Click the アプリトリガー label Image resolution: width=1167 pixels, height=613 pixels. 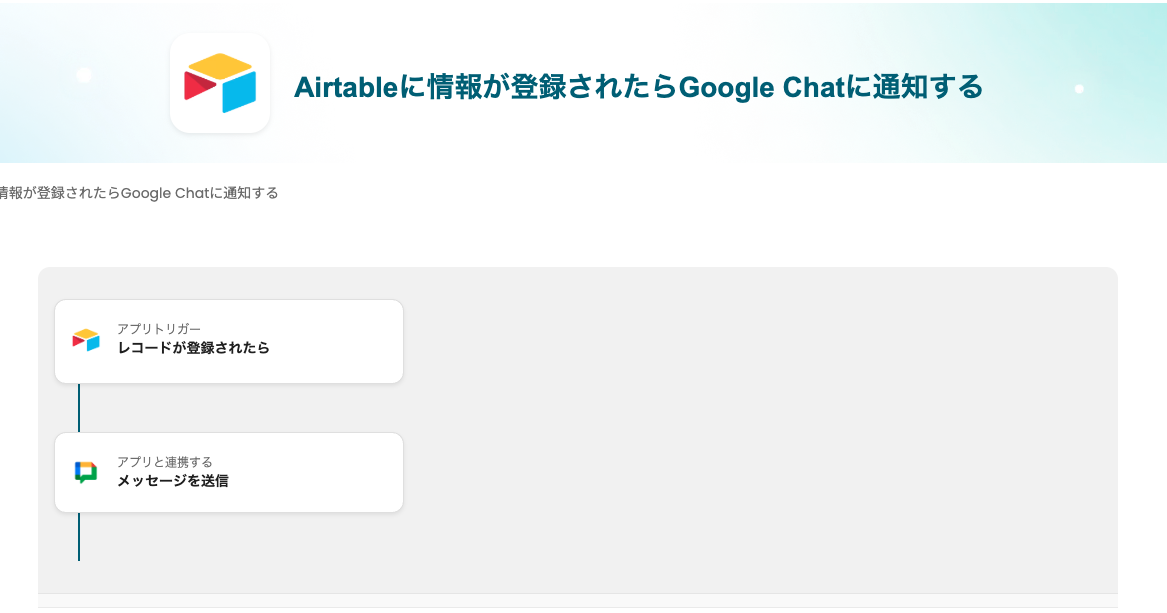158,329
